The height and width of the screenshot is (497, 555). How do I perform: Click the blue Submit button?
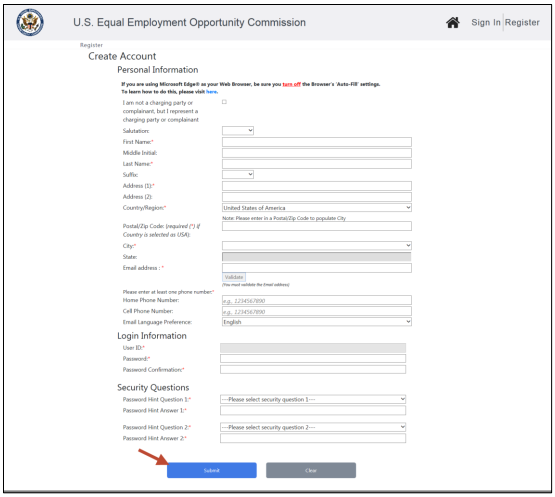pyautogui.click(x=212, y=470)
